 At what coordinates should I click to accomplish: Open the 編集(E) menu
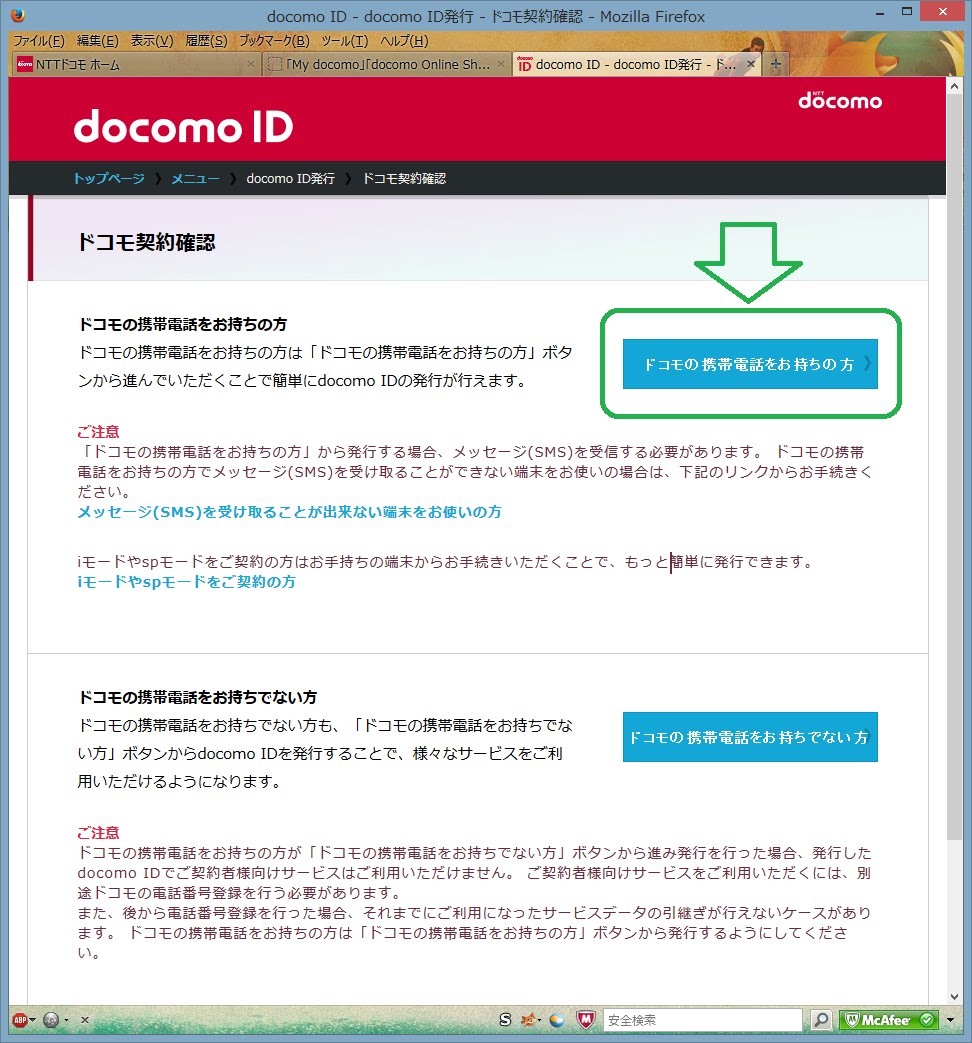pyautogui.click(x=98, y=41)
